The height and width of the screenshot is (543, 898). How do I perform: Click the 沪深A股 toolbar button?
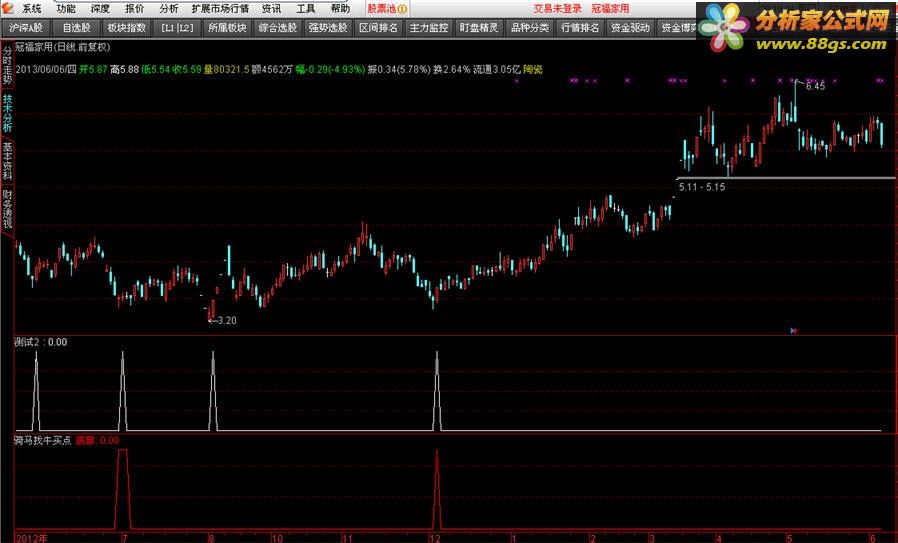26,27
